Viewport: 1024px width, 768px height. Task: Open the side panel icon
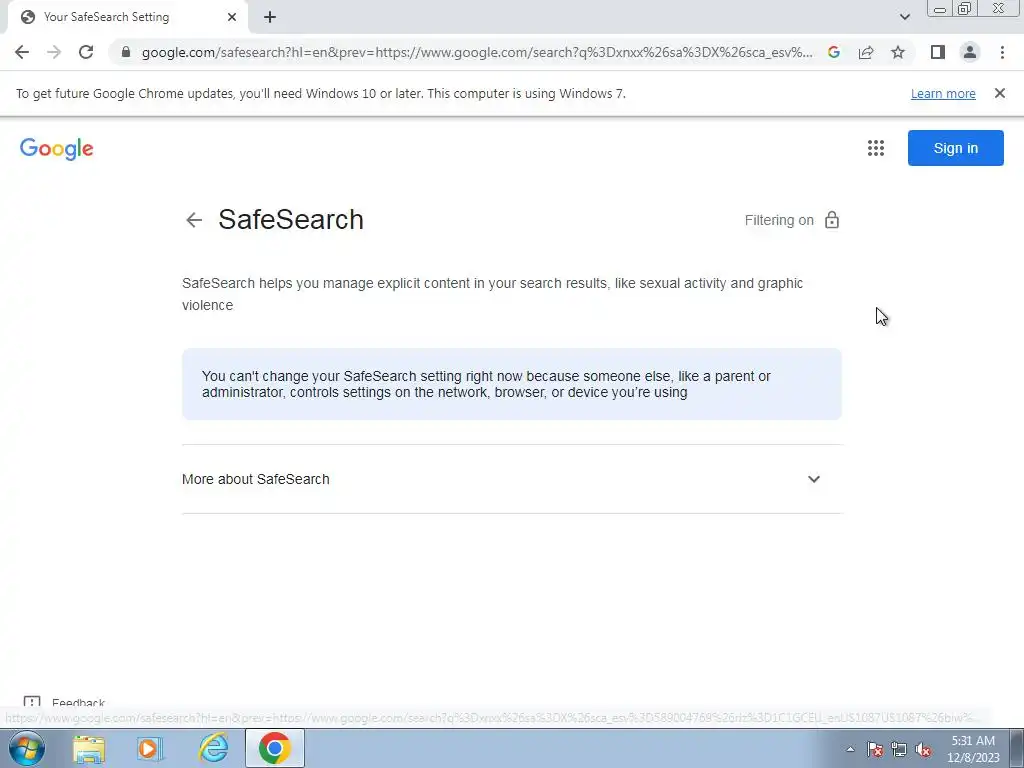(938, 52)
